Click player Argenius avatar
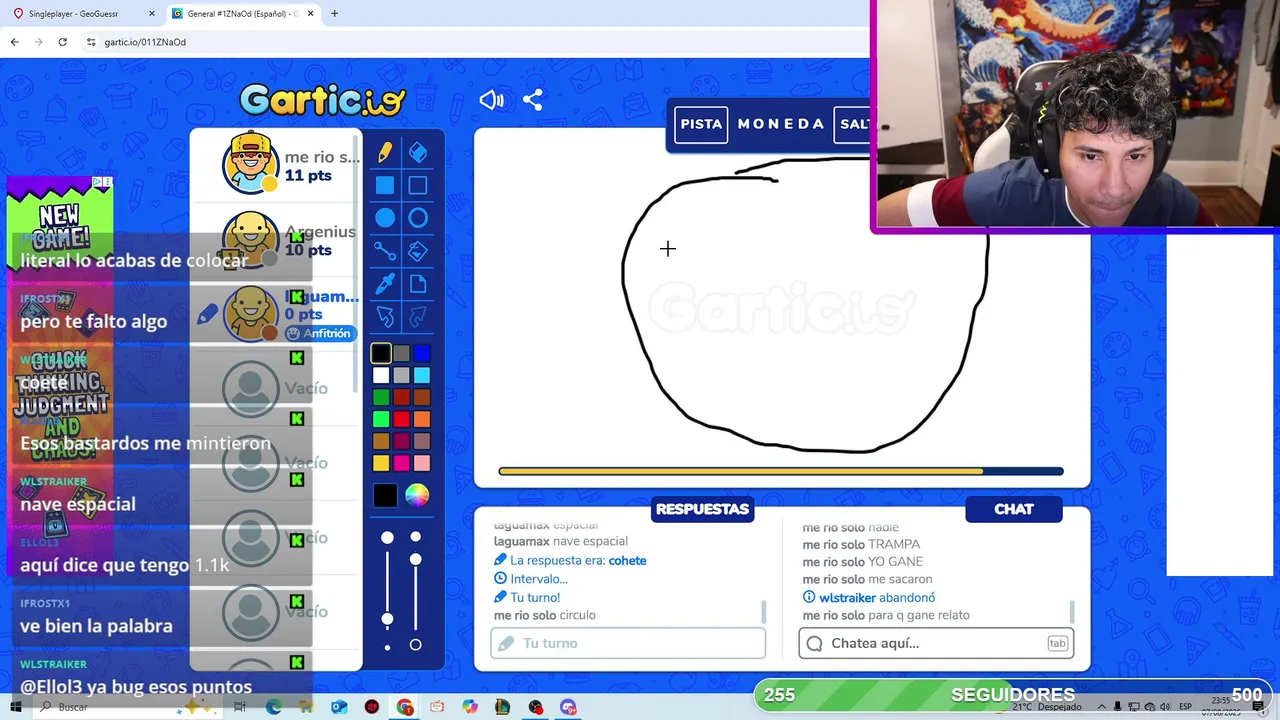 [x=250, y=239]
